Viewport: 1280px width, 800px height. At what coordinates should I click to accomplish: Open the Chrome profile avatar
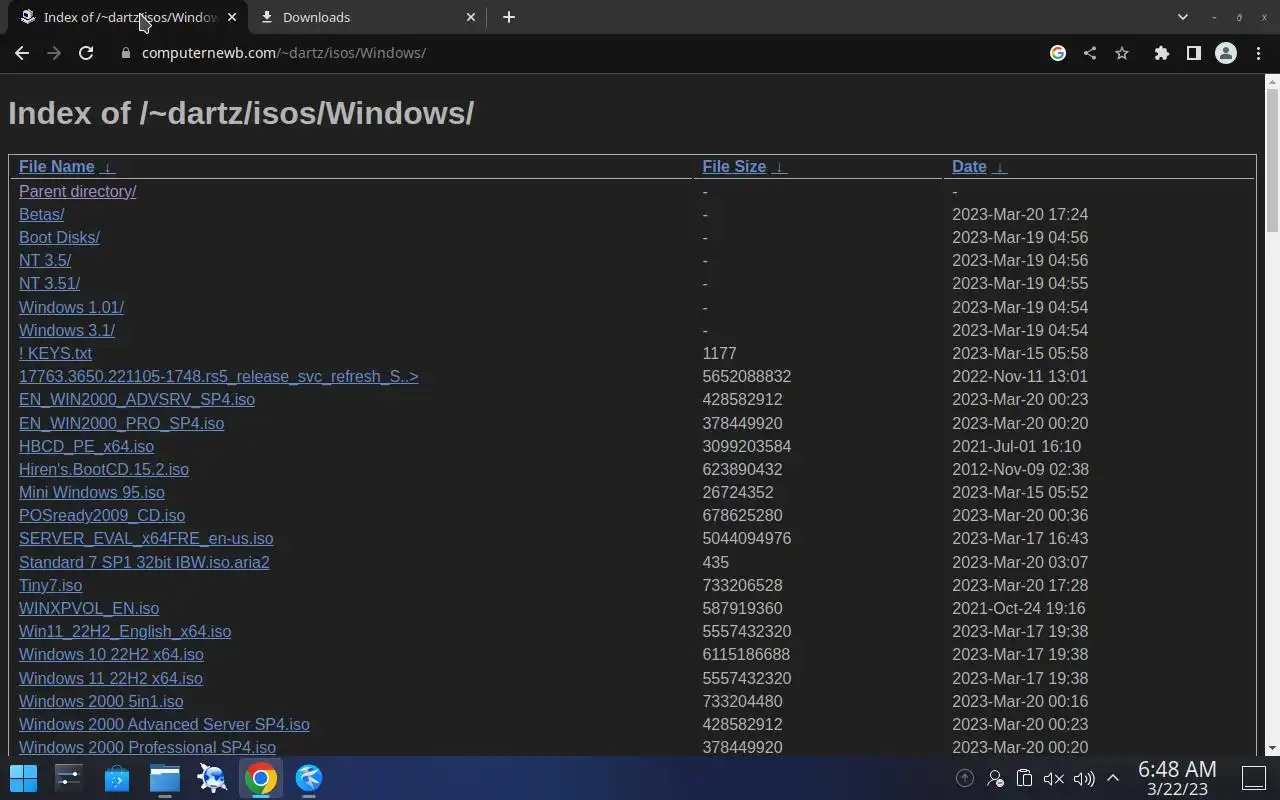pyautogui.click(x=1226, y=53)
